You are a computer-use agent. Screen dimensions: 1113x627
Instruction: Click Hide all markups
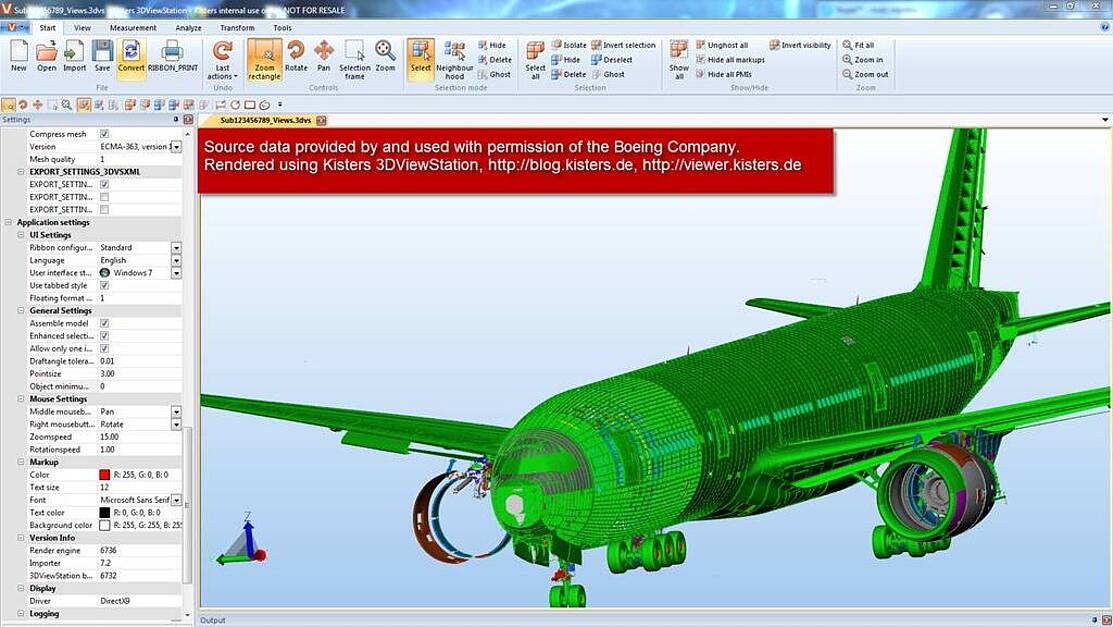(730, 60)
